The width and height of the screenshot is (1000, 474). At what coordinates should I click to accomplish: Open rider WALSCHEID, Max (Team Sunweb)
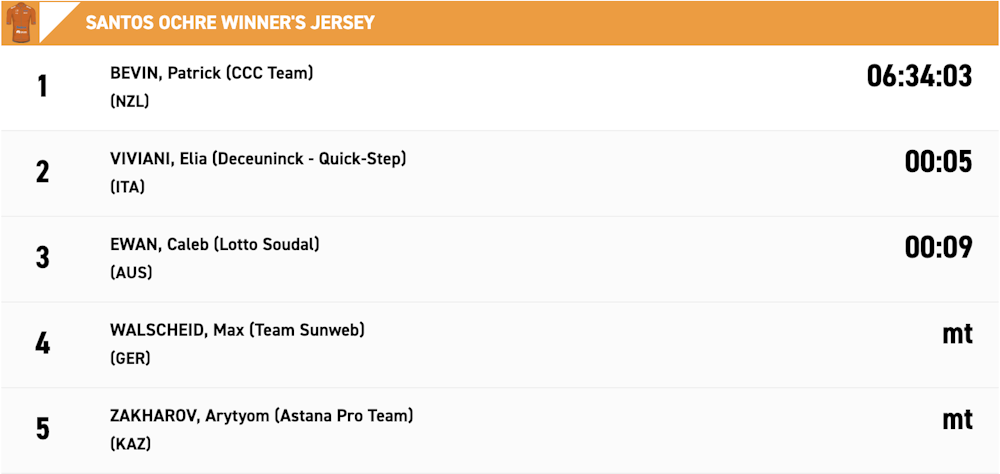point(237,330)
